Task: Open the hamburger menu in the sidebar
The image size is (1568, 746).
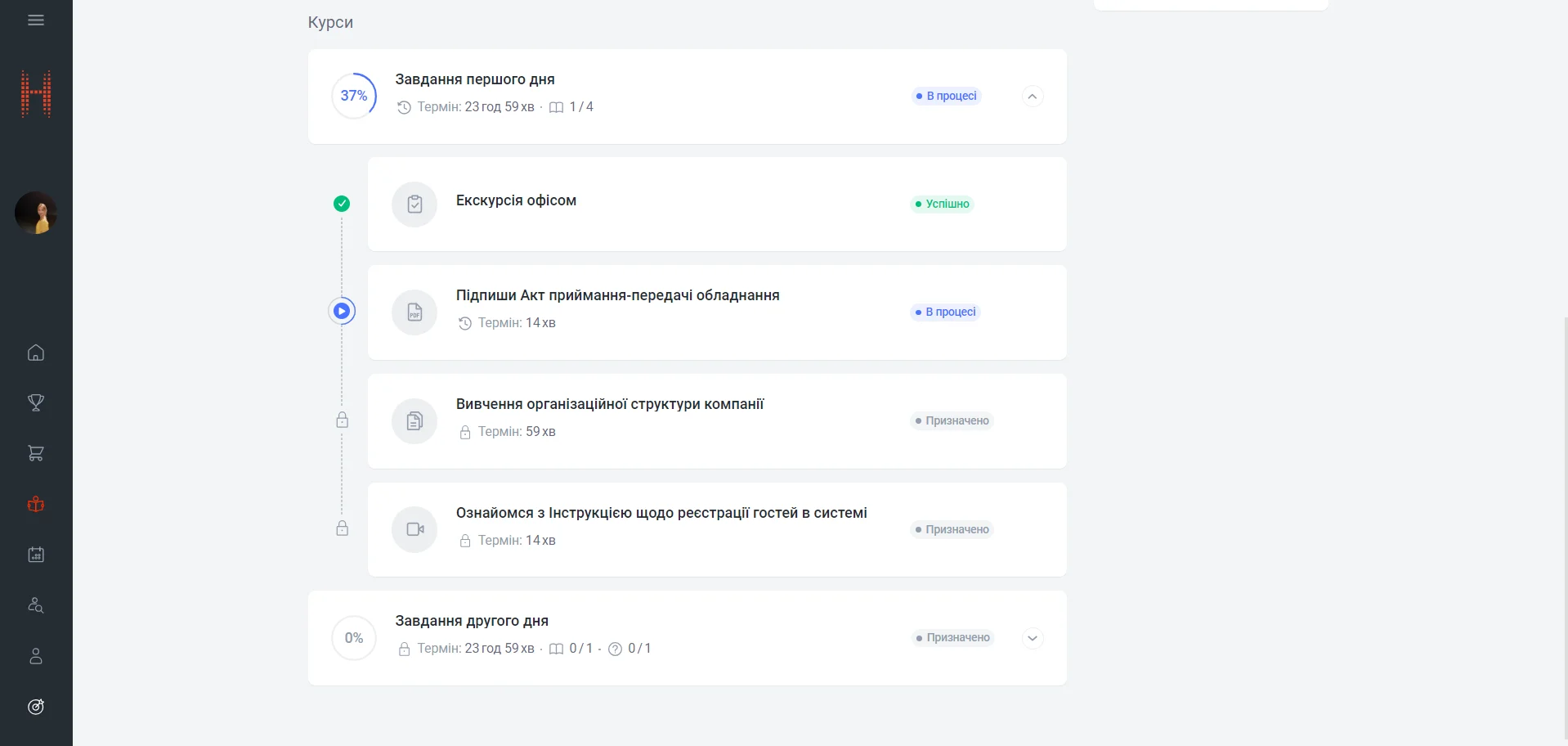Action: click(36, 20)
